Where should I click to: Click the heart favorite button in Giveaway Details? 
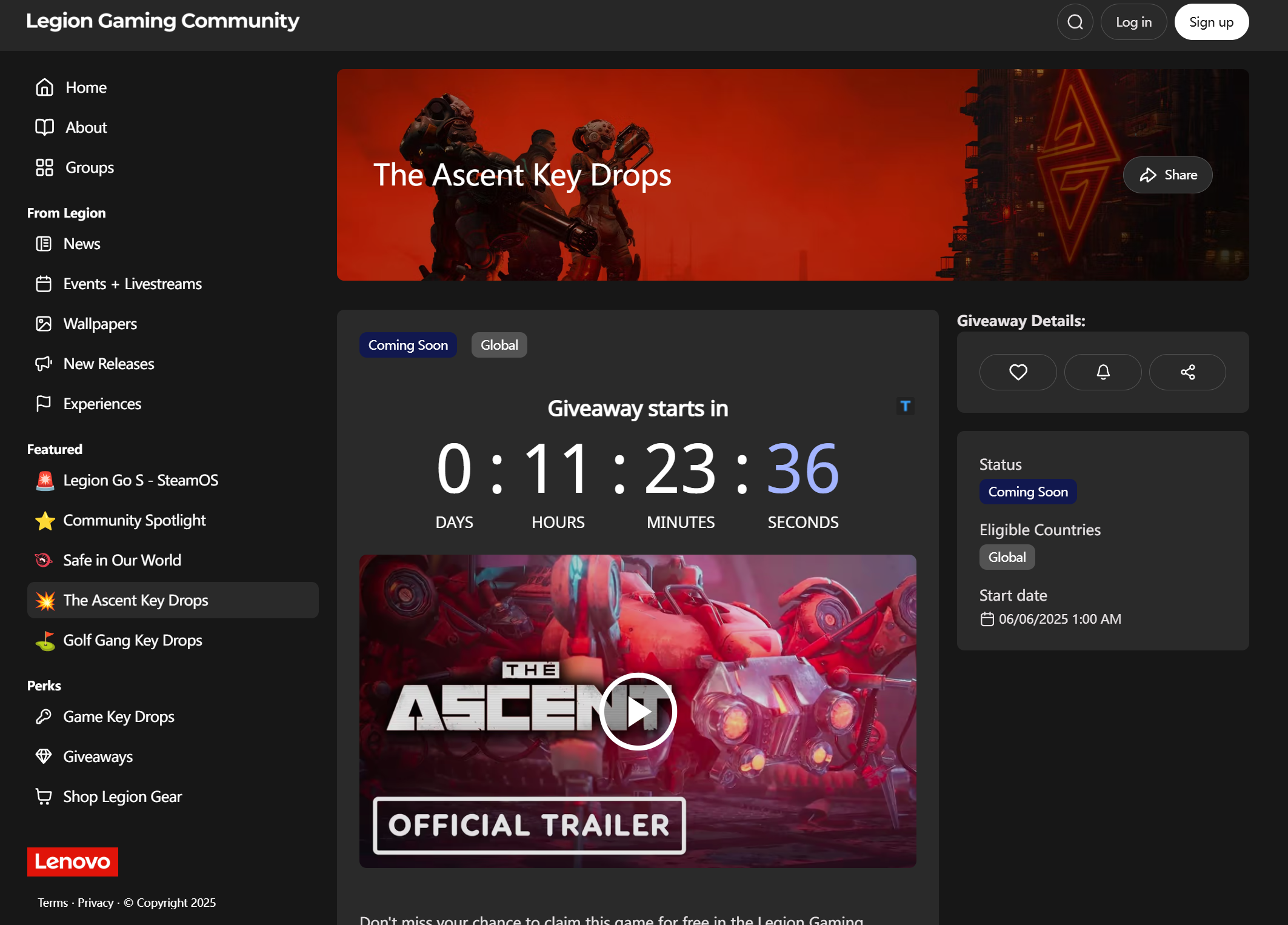click(1018, 372)
